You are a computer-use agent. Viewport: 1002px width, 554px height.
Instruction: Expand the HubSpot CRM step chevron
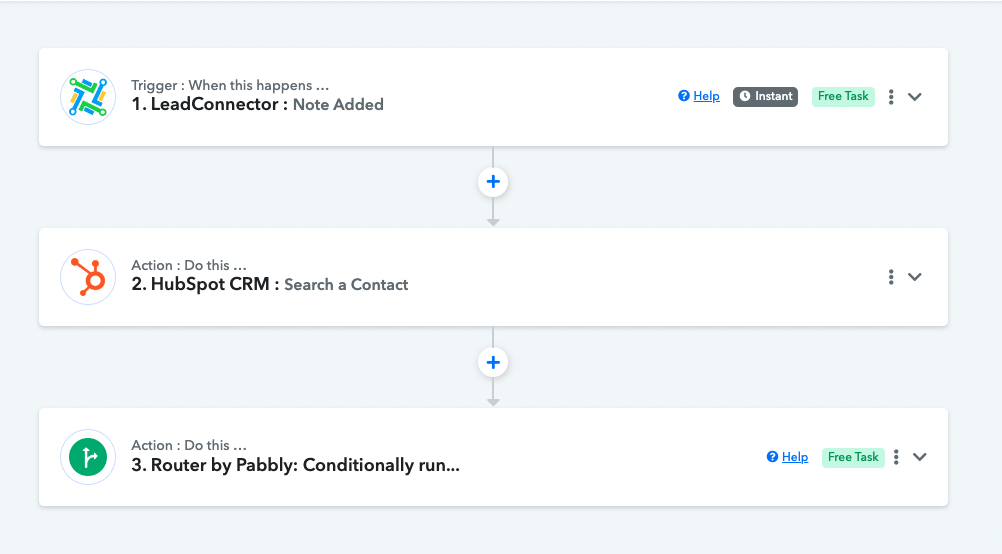(x=915, y=277)
